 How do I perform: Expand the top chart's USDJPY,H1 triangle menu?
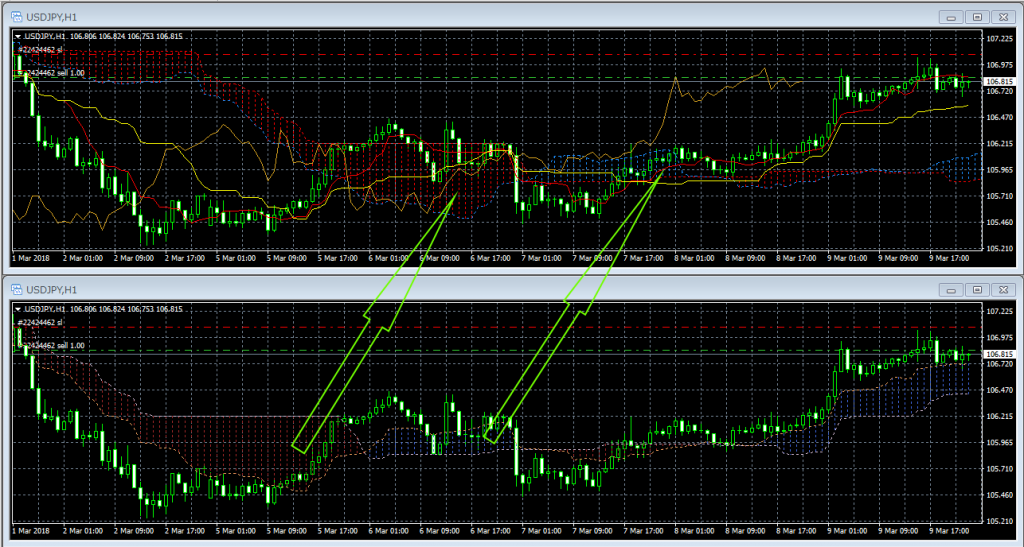(18, 37)
